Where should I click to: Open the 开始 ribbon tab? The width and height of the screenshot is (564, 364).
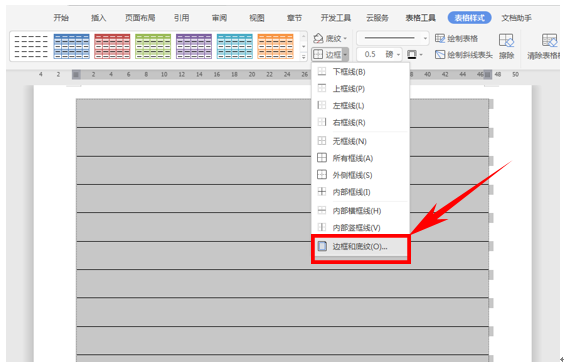[x=61, y=18]
